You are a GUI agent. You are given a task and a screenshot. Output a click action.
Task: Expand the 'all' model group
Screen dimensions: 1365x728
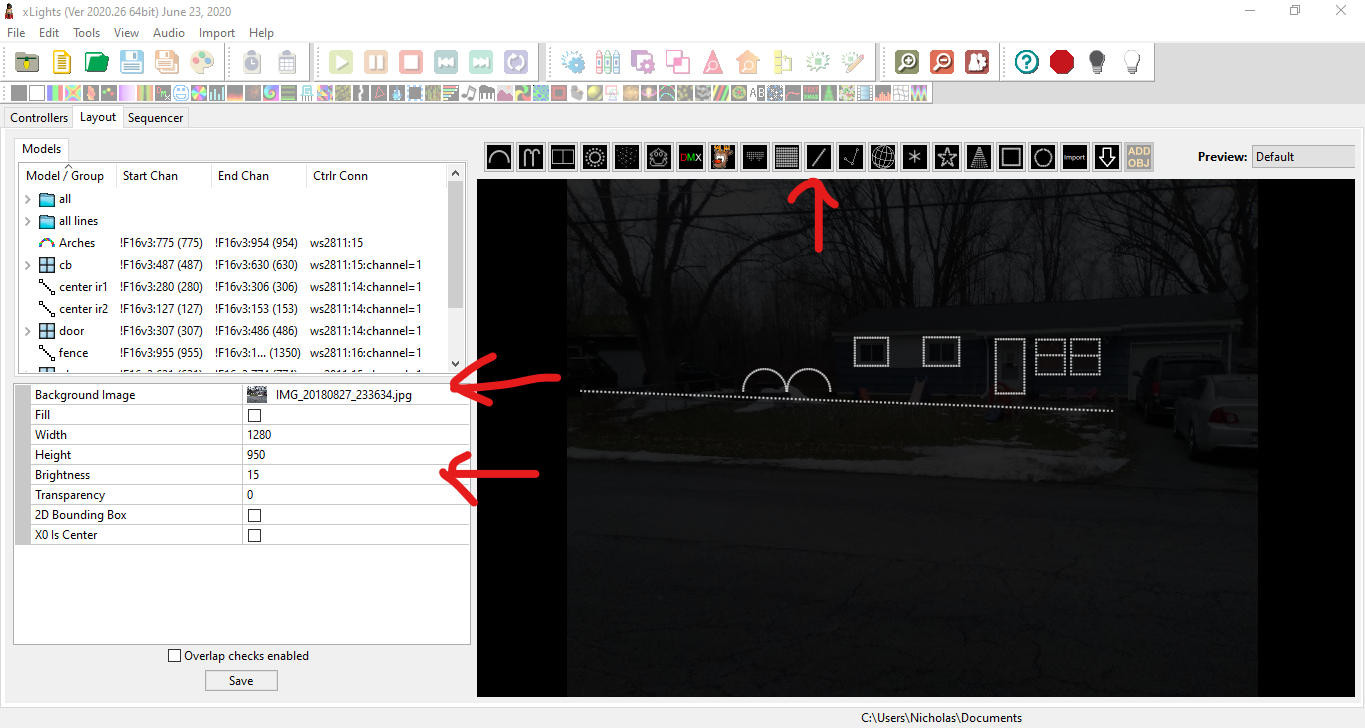pos(27,198)
